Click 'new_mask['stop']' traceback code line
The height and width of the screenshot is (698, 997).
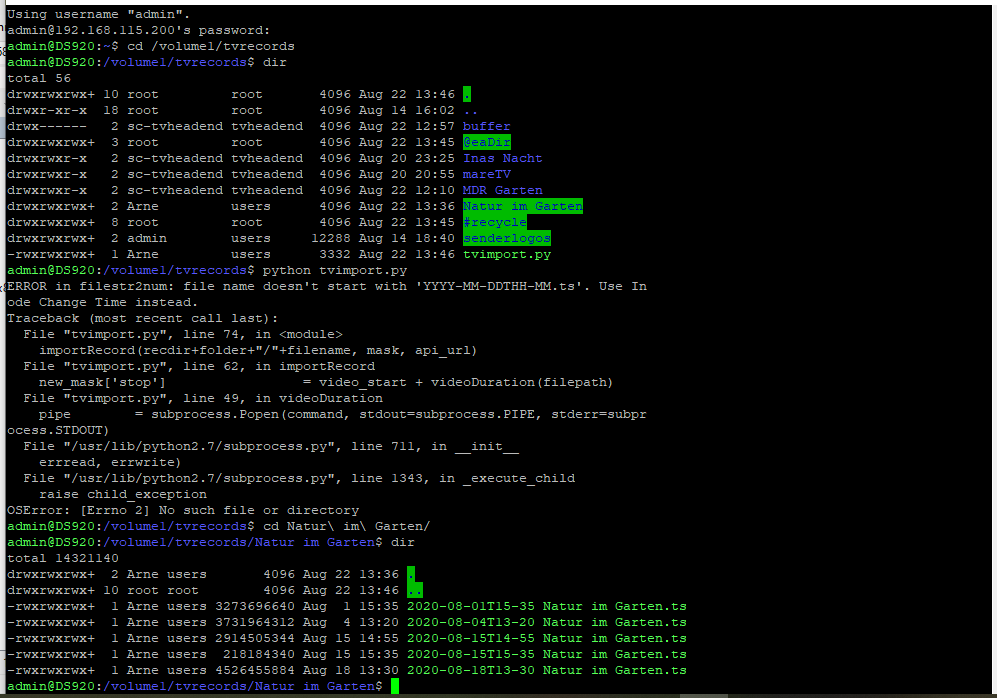[326, 382]
